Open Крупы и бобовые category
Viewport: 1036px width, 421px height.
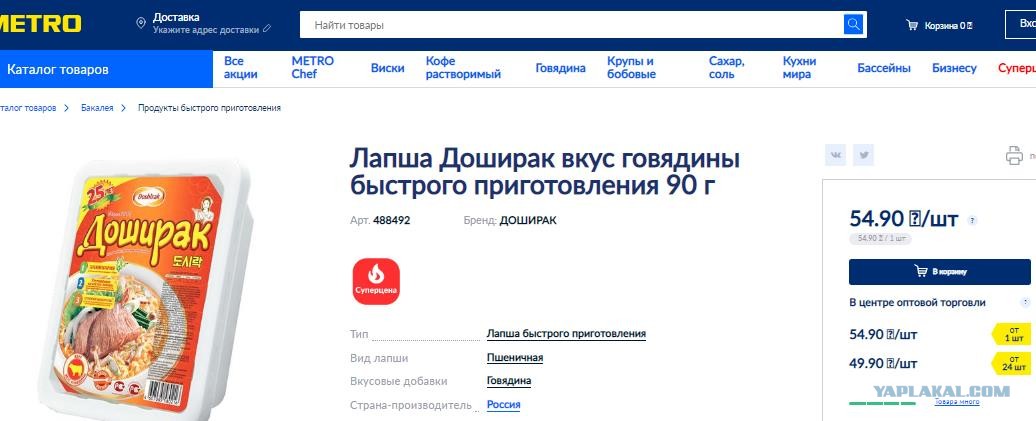pos(632,67)
